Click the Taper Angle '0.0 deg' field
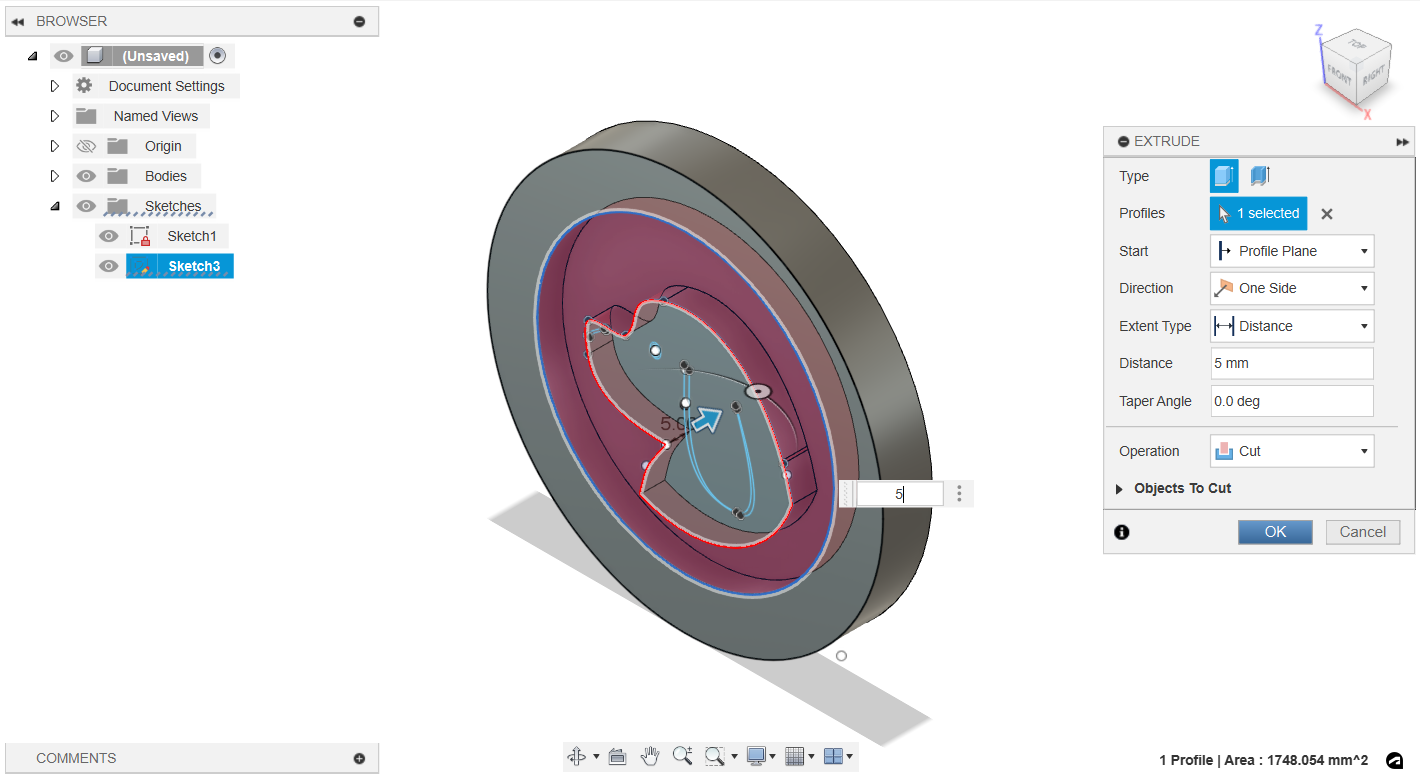The height and width of the screenshot is (778, 1420). coord(1292,401)
